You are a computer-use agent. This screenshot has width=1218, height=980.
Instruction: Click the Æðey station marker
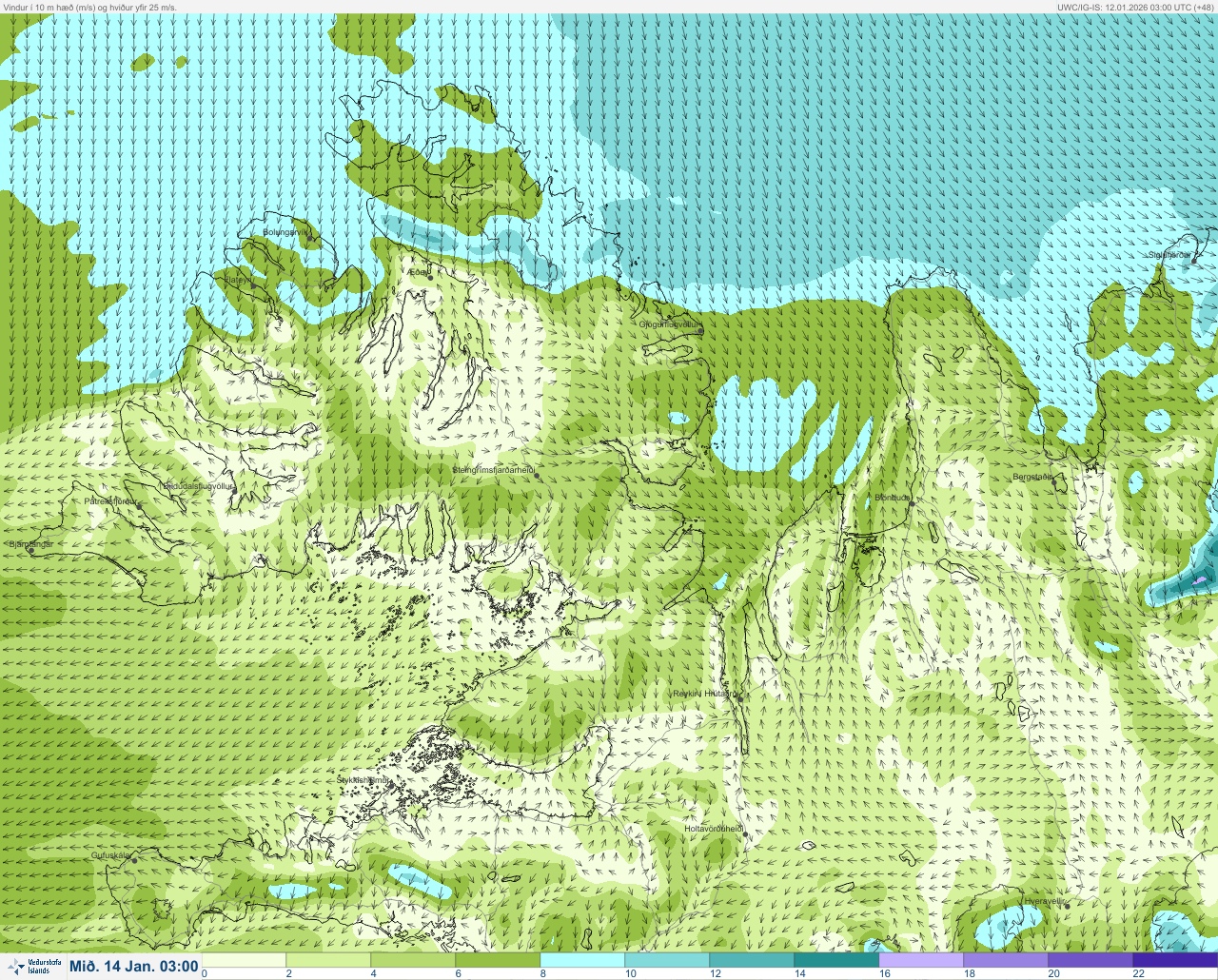(429, 277)
